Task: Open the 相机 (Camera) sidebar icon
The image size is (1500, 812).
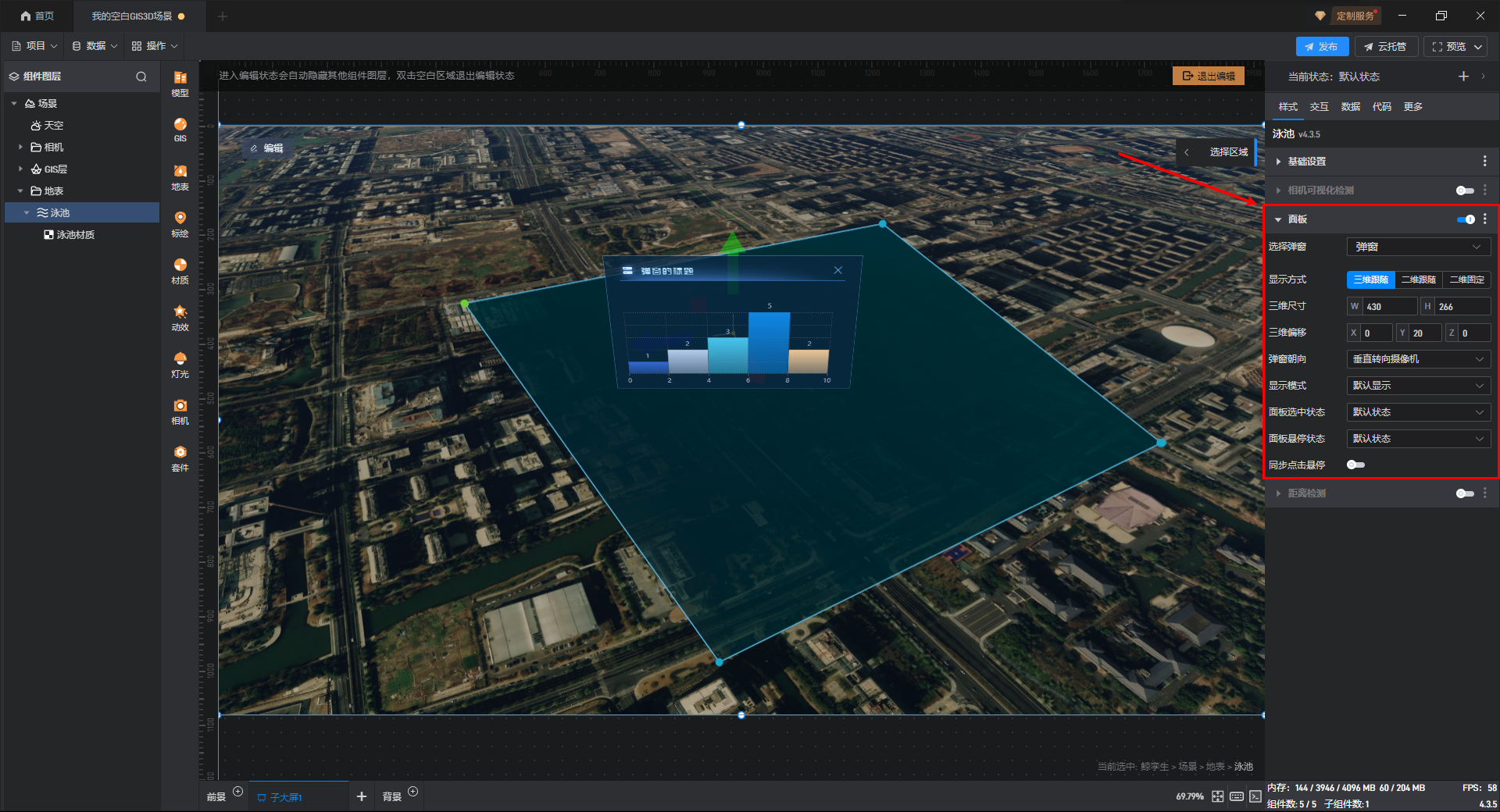Action: [x=180, y=411]
